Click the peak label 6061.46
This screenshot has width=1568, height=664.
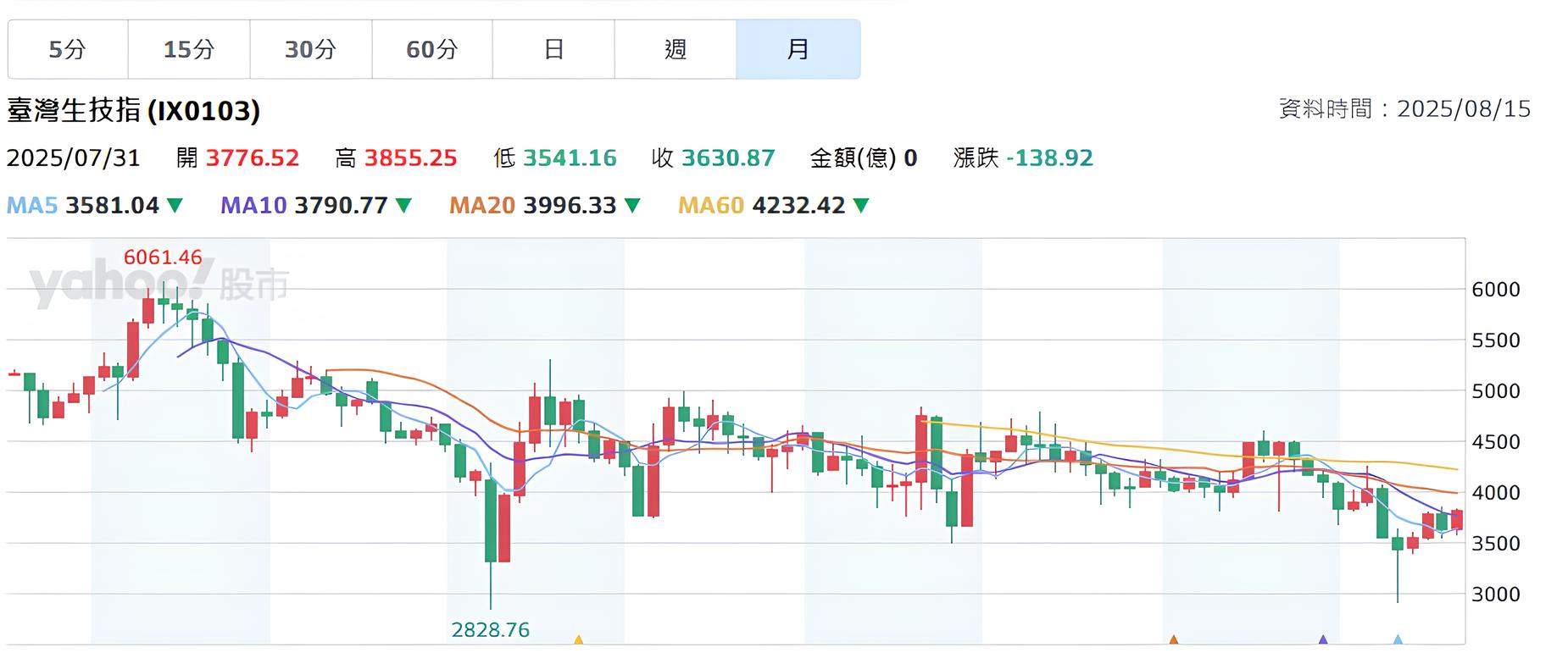click(163, 257)
